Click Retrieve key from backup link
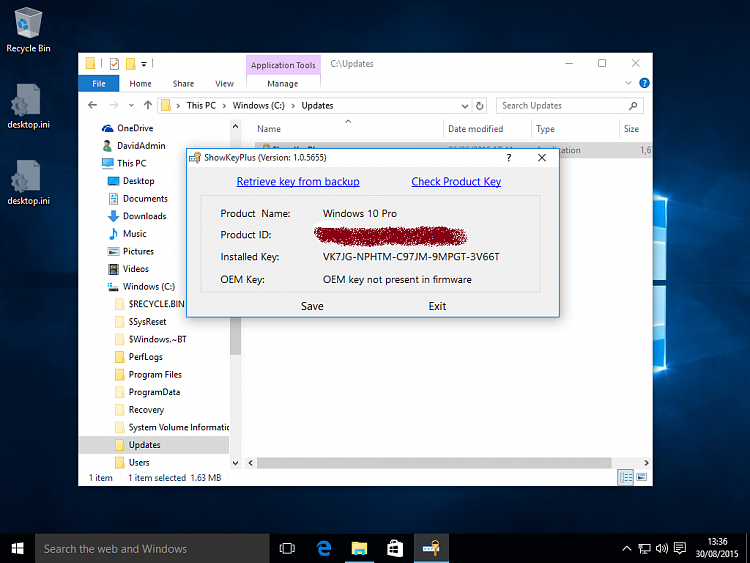 (x=298, y=182)
